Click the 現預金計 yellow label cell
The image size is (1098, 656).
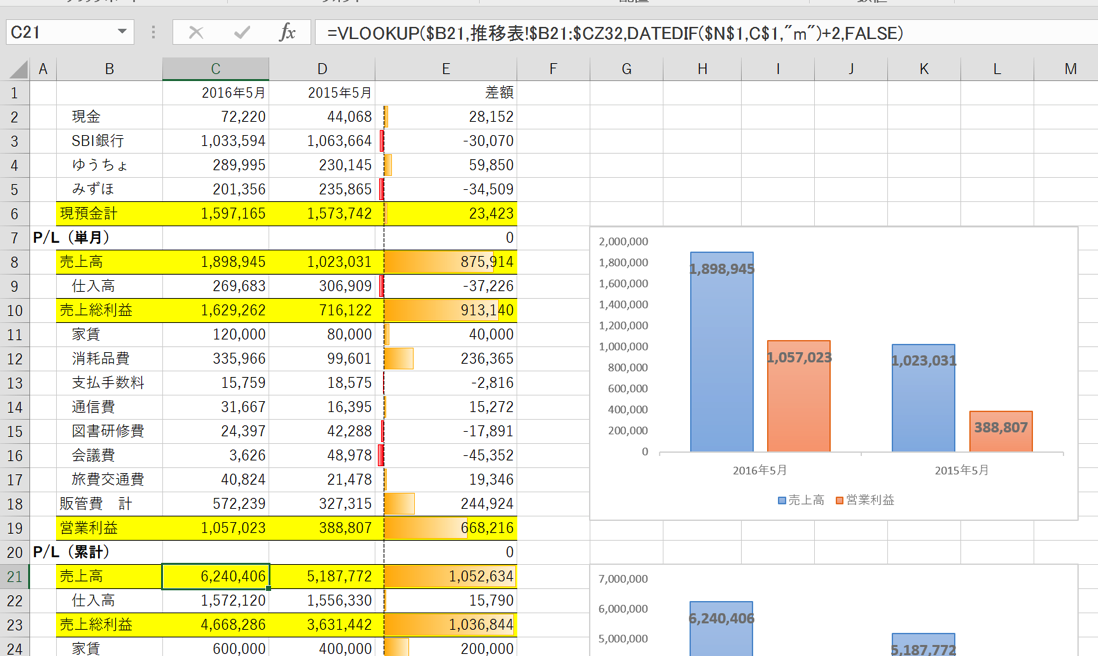pyautogui.click(x=109, y=214)
